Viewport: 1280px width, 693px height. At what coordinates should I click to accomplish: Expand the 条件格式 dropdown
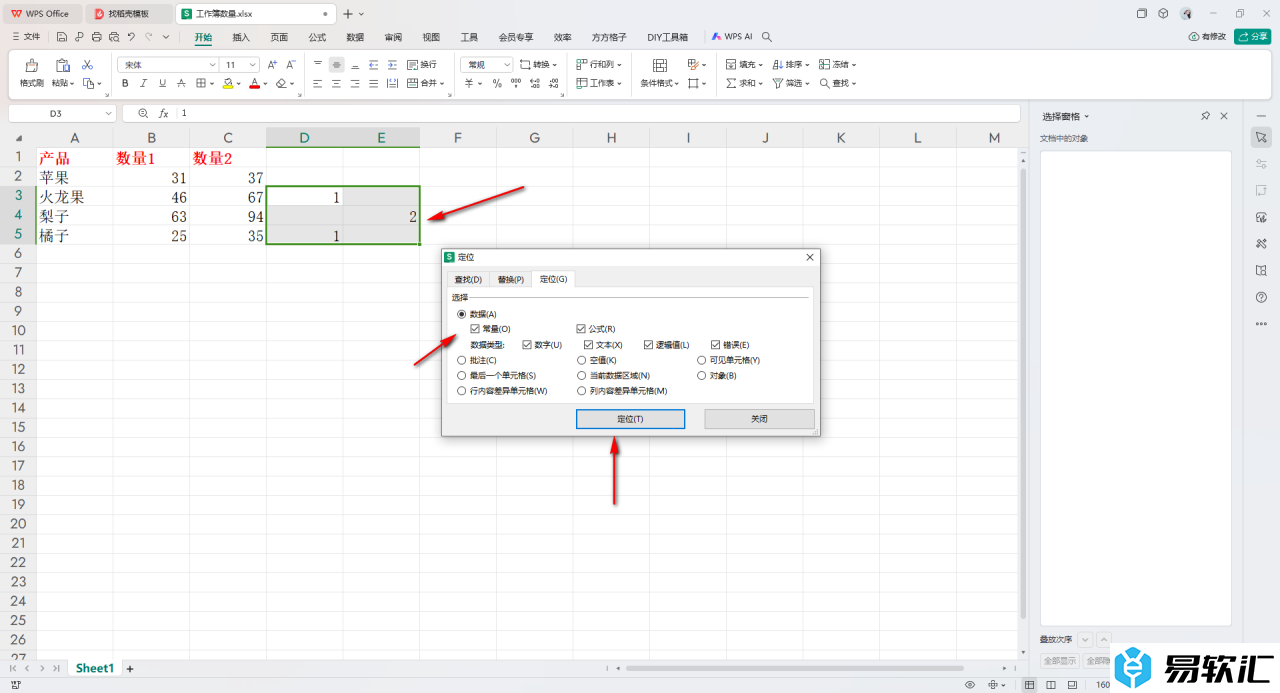tap(675, 84)
